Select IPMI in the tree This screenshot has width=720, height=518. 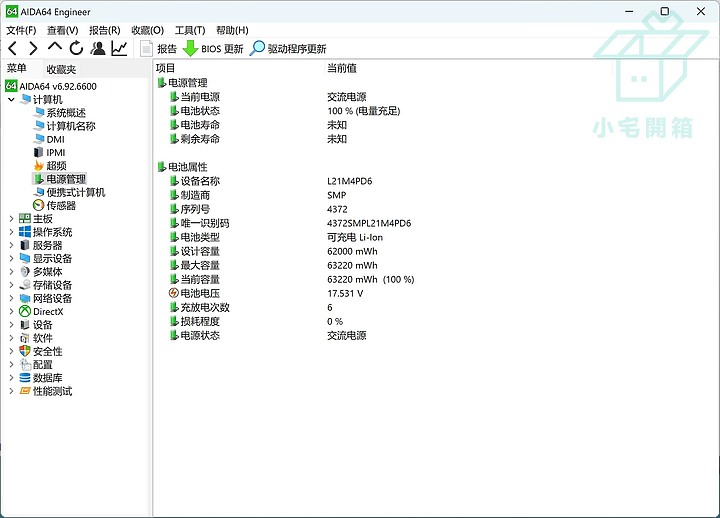[50, 152]
